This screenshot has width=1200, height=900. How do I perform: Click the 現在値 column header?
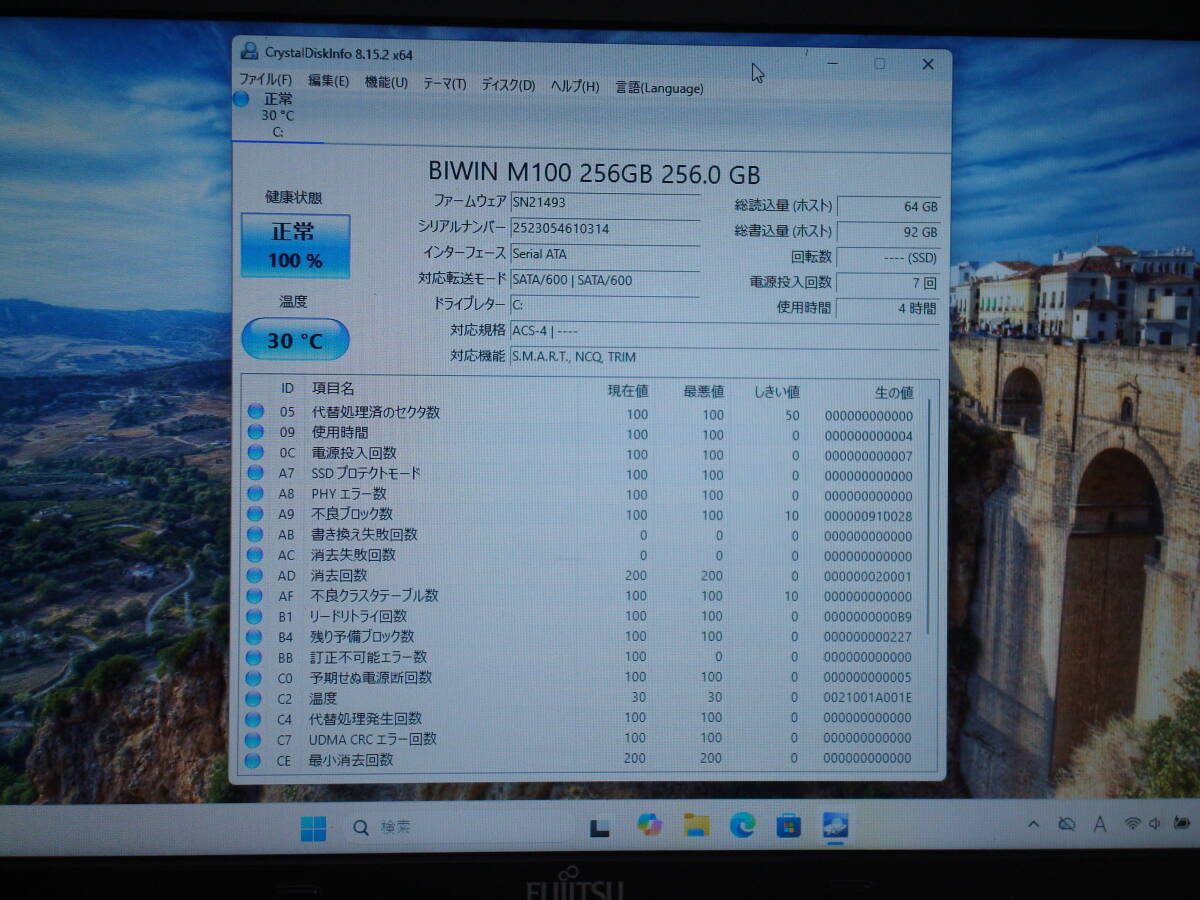point(628,391)
